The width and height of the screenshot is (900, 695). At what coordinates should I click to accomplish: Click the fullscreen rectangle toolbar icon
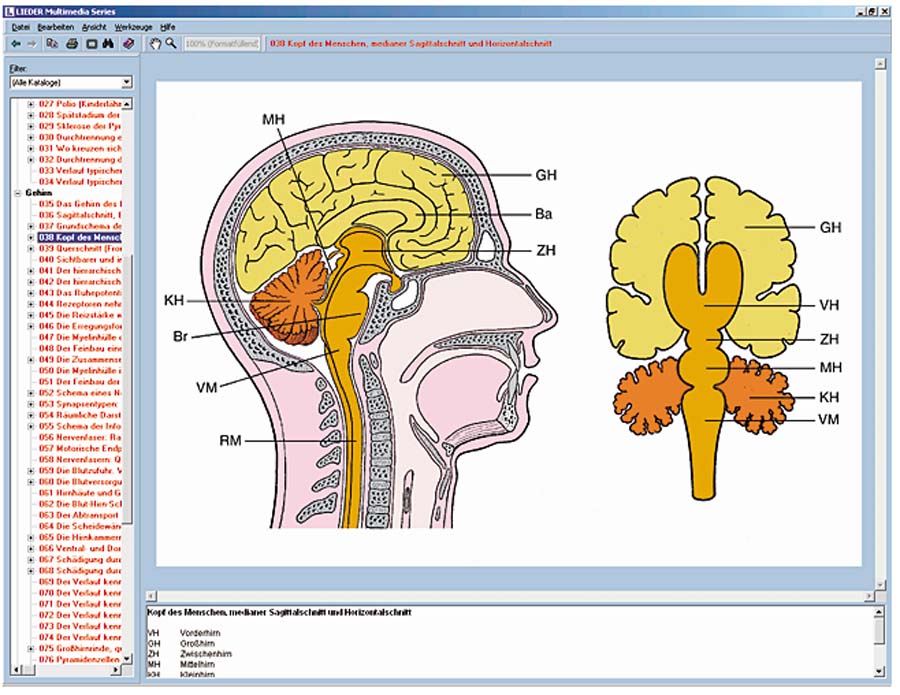coord(91,44)
